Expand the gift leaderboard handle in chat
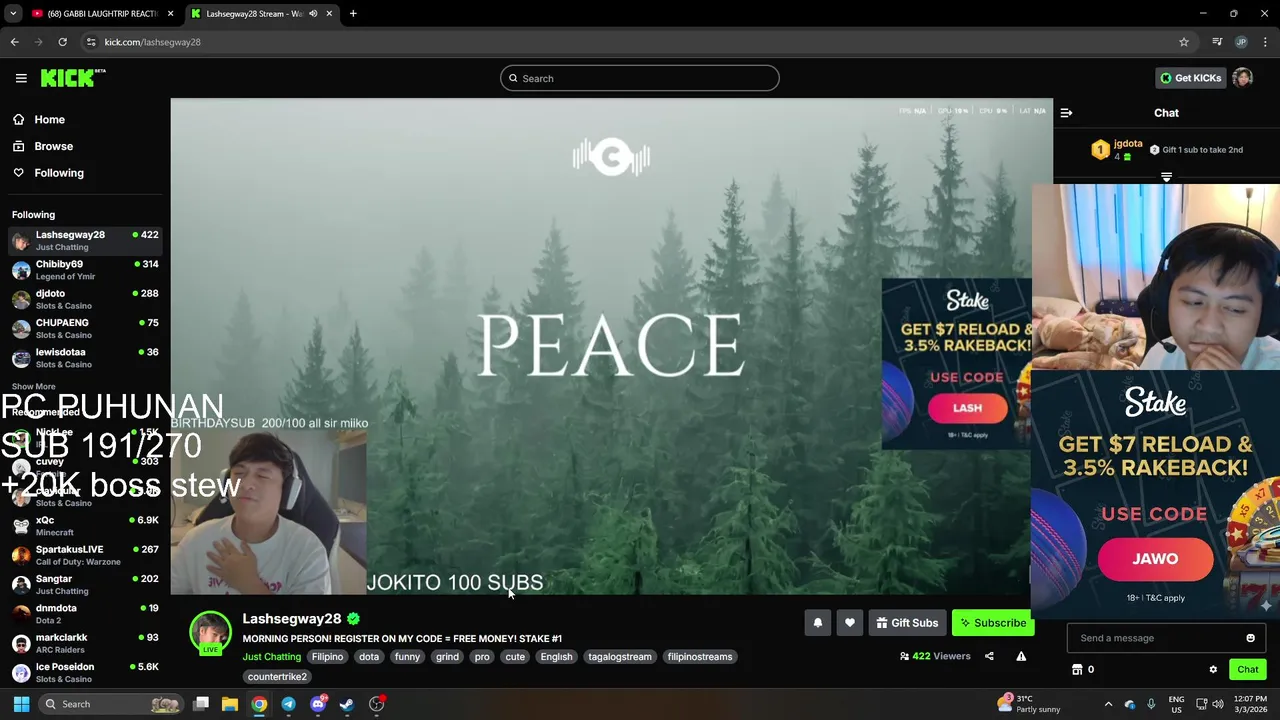The image size is (1280, 720). [x=1166, y=177]
